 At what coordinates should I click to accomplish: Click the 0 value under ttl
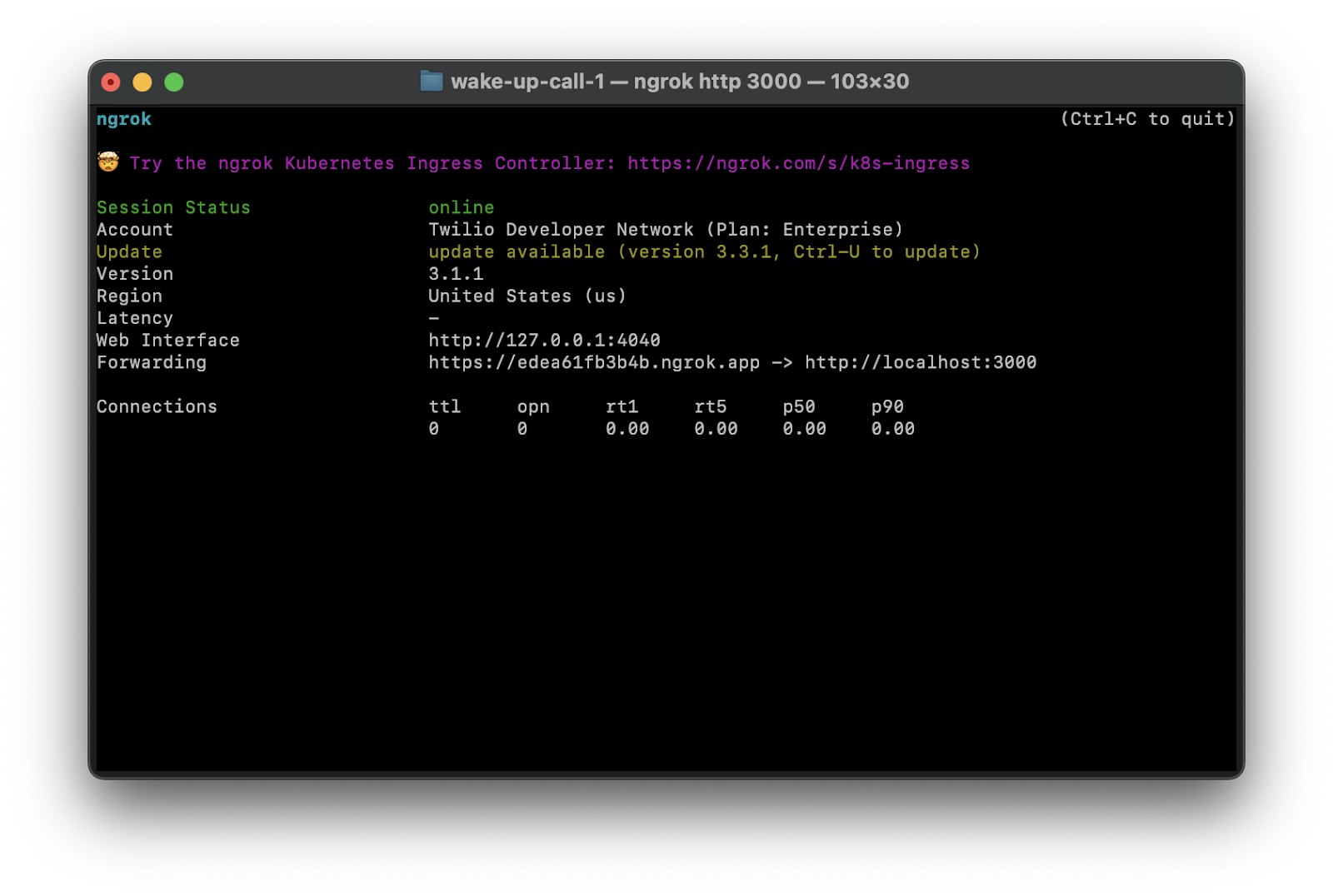pyautogui.click(x=433, y=429)
